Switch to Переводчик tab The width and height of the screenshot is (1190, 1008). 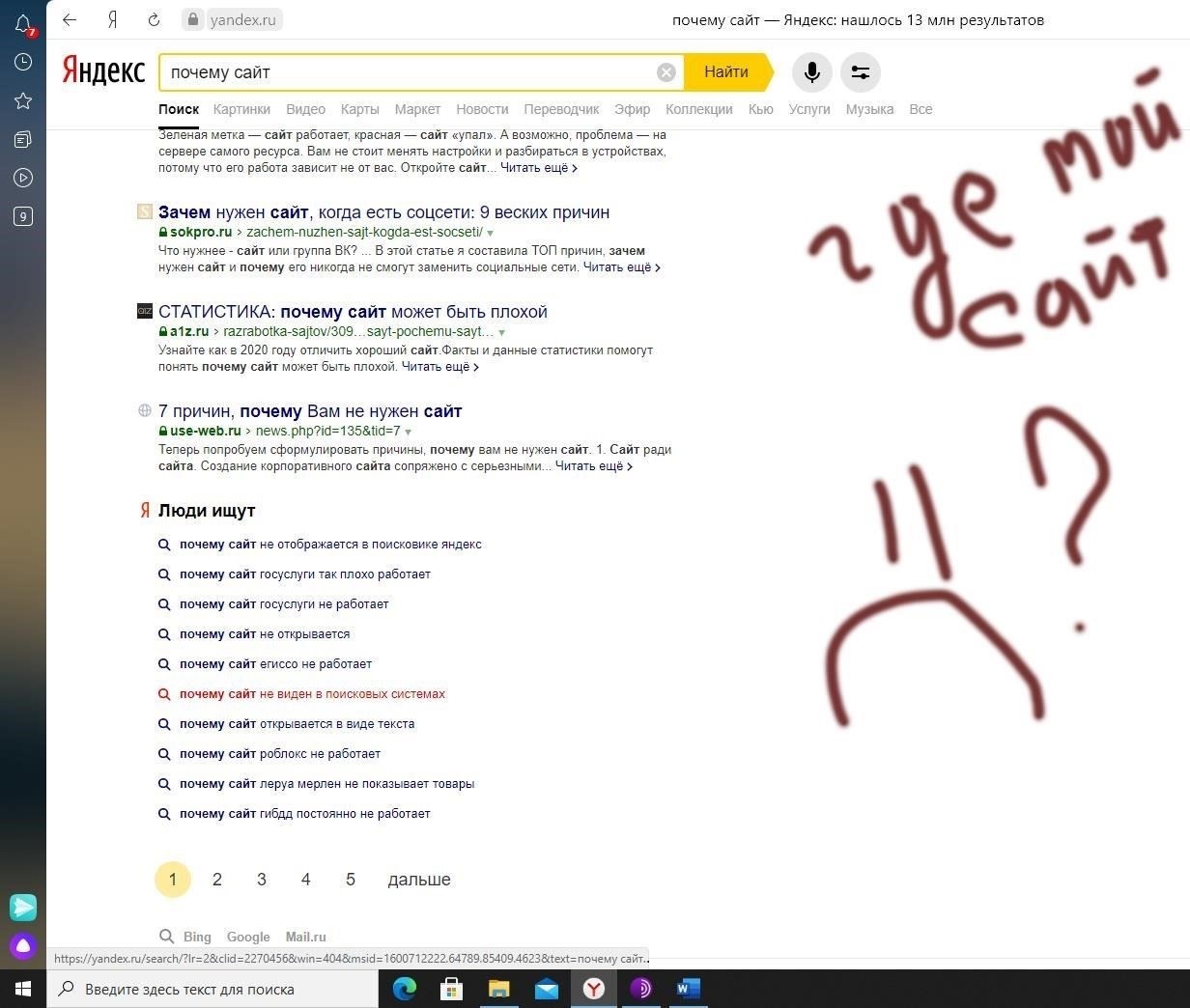click(561, 109)
